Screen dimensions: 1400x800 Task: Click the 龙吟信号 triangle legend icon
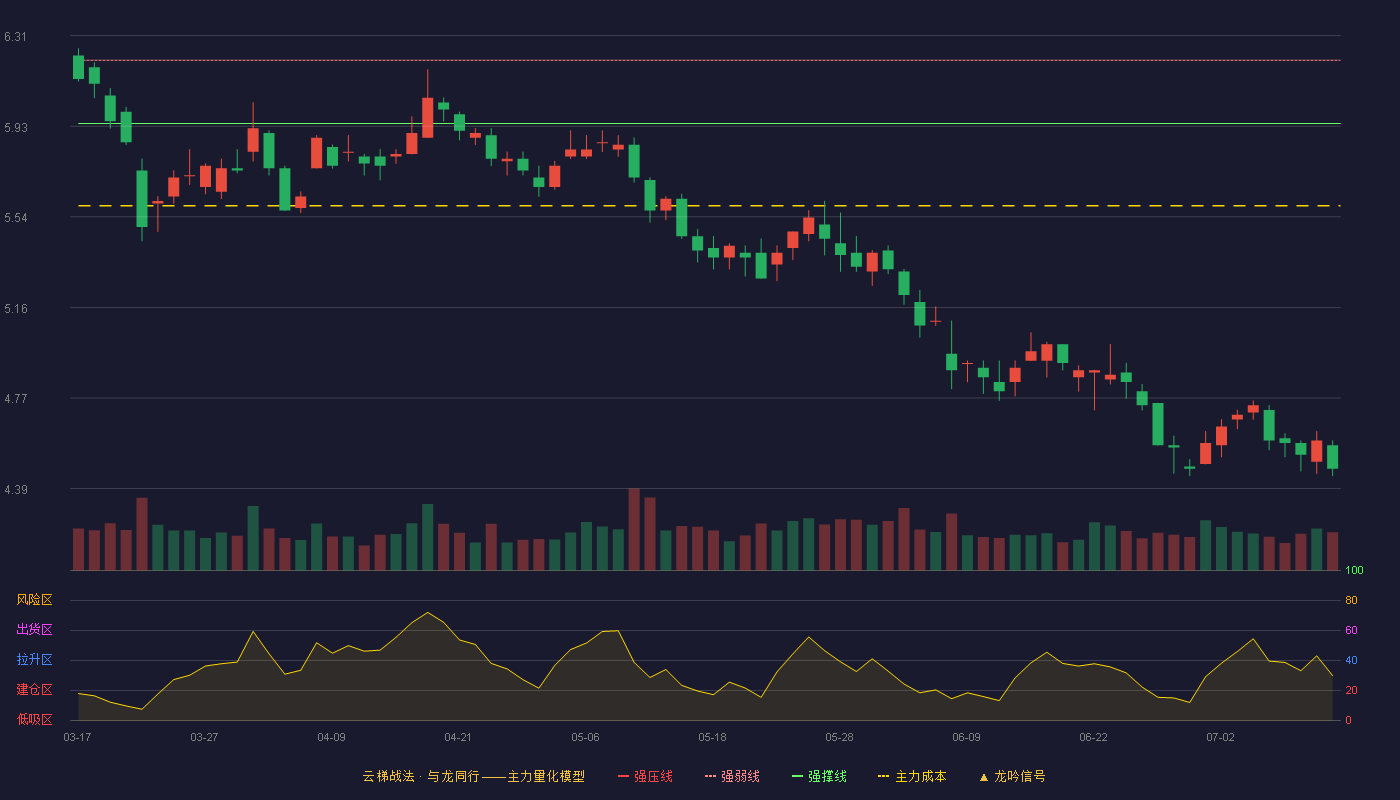click(983, 776)
